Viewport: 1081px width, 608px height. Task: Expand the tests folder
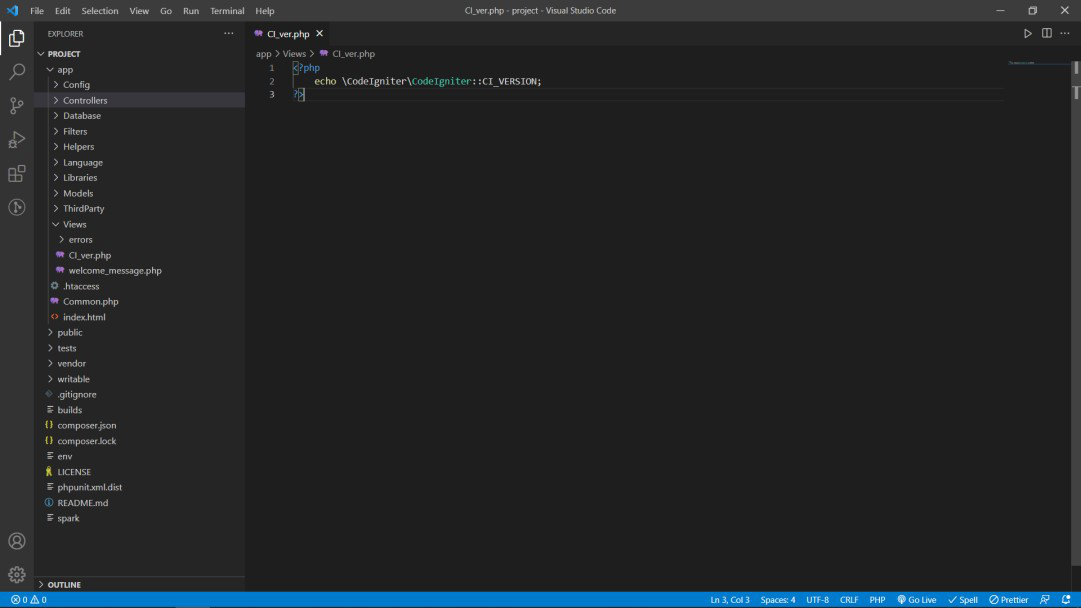tap(139, 348)
